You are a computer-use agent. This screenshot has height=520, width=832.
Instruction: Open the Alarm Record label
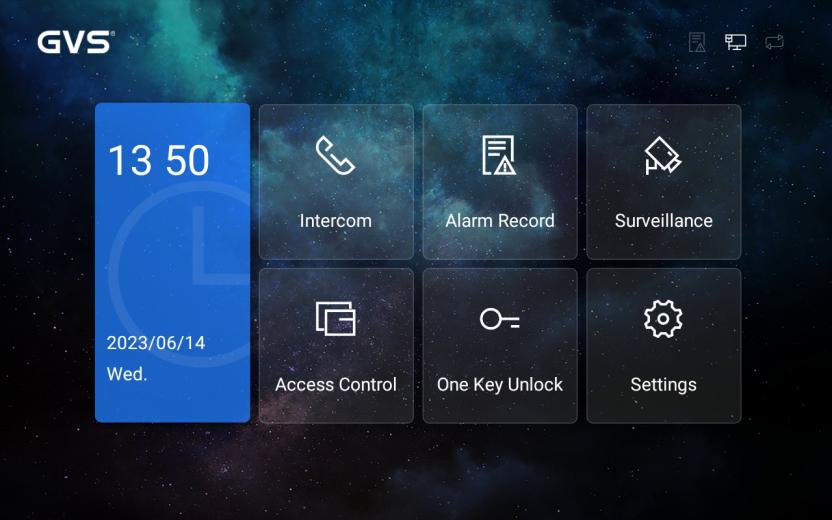click(x=499, y=221)
